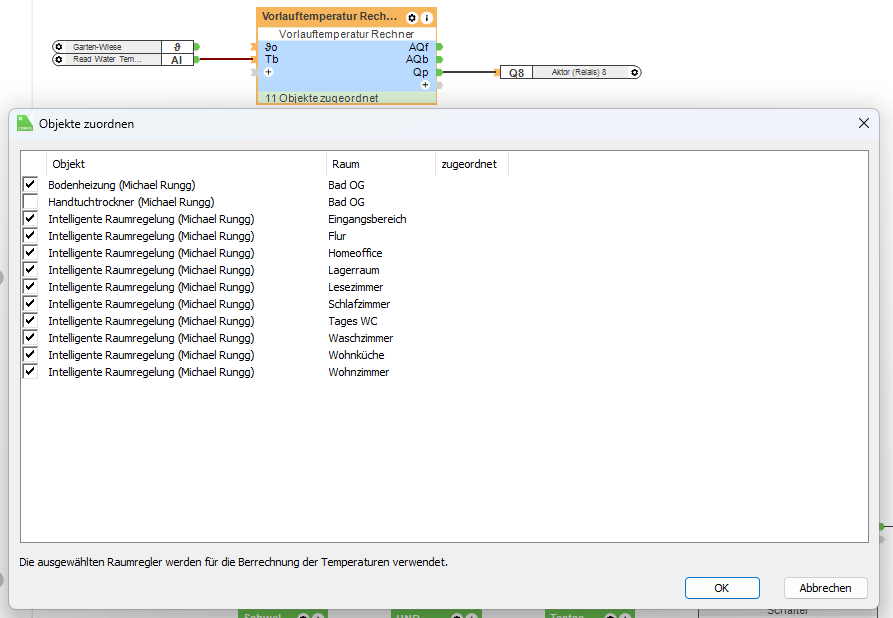This screenshot has width=893, height=618.
Task: Click room cell 'Homeoffice'
Action: [355, 253]
